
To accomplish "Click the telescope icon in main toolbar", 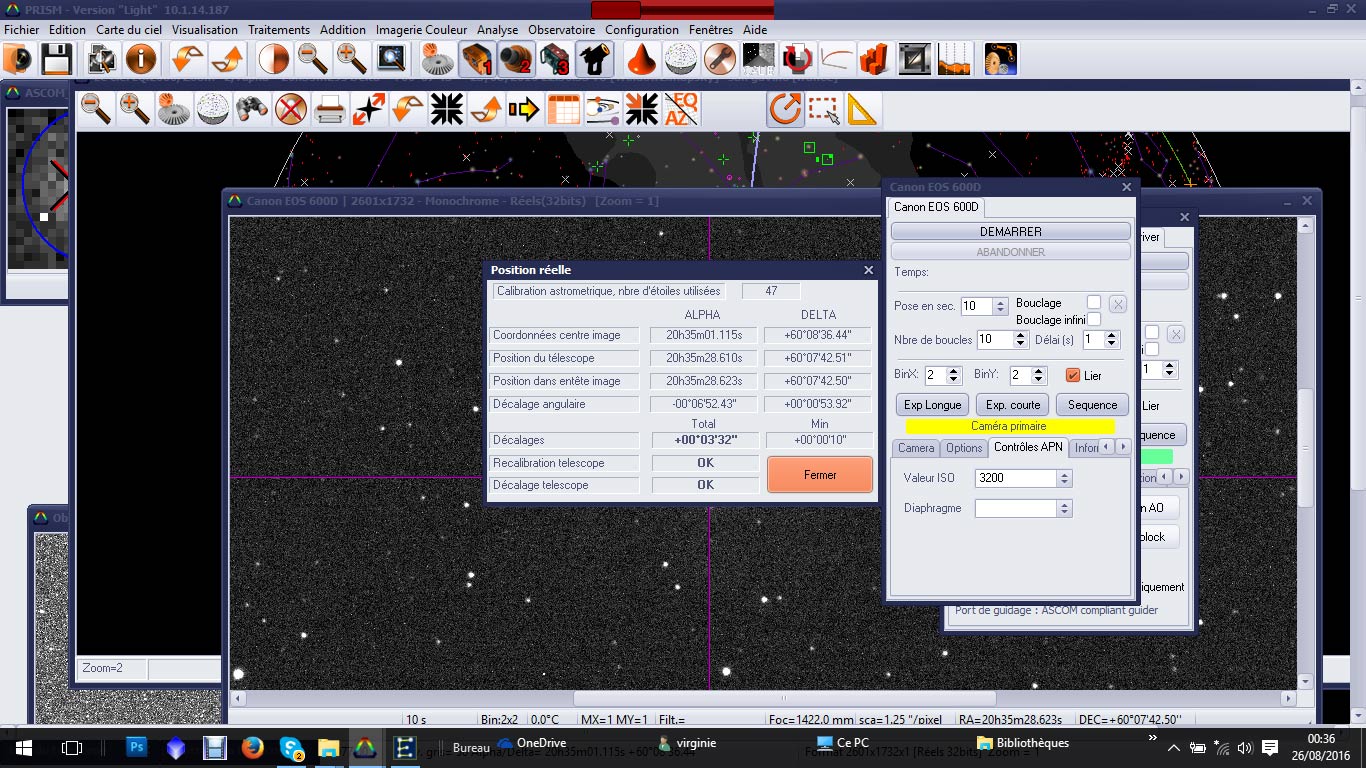I will [593, 60].
